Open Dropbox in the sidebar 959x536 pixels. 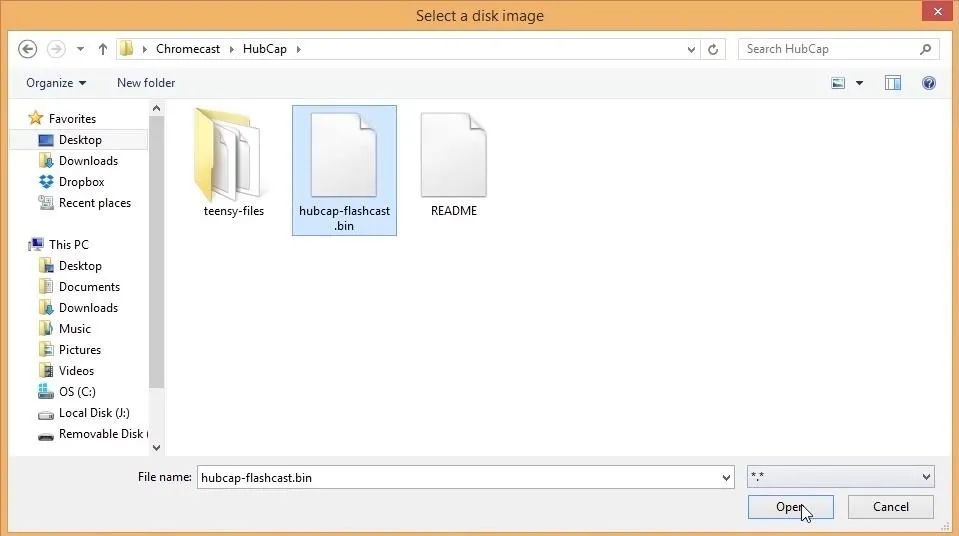click(x=81, y=182)
